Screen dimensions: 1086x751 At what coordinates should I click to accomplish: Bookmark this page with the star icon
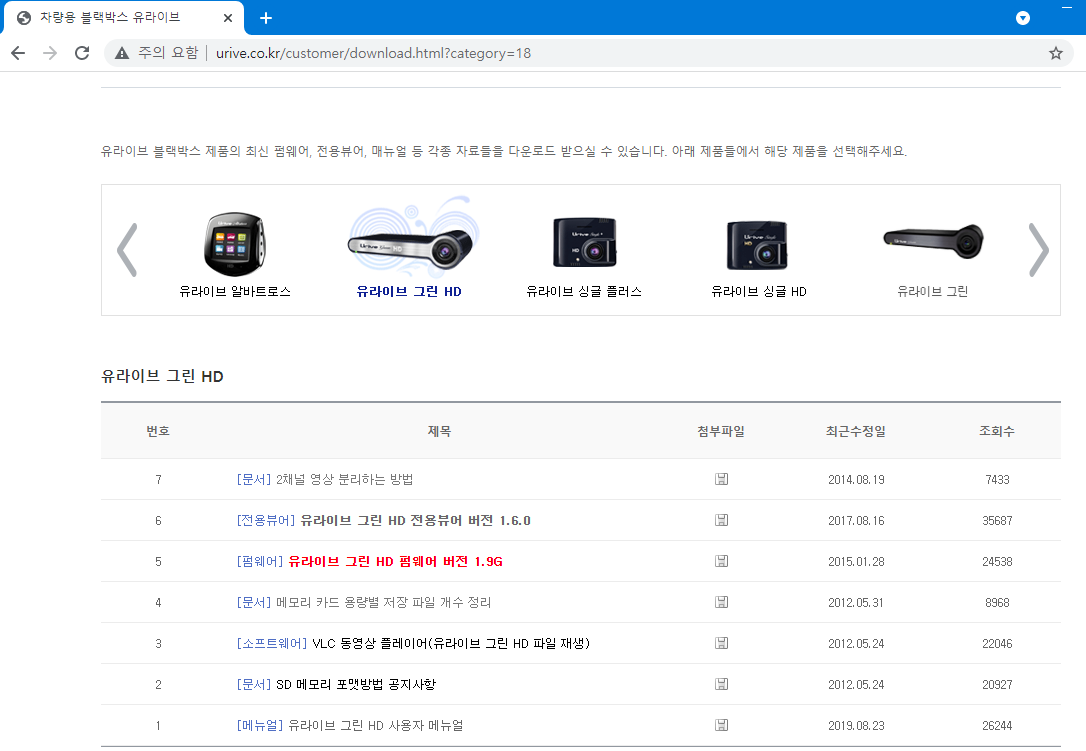(x=1056, y=53)
